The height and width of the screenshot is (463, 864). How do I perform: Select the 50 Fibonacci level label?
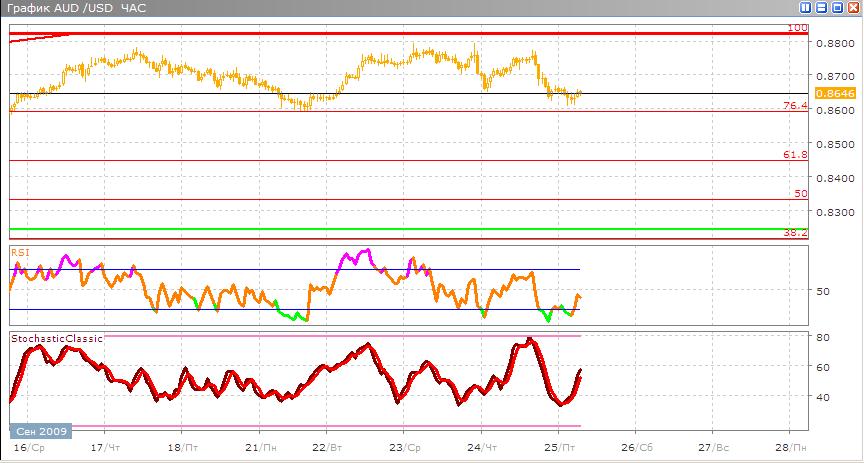801,193
